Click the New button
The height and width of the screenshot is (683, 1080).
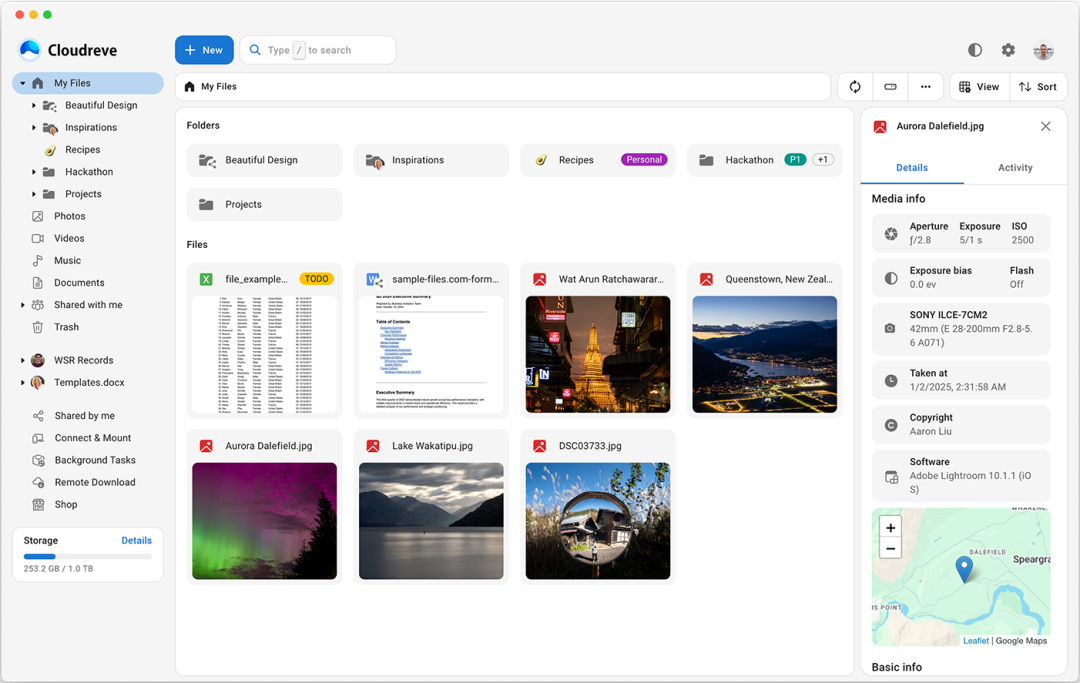point(204,50)
